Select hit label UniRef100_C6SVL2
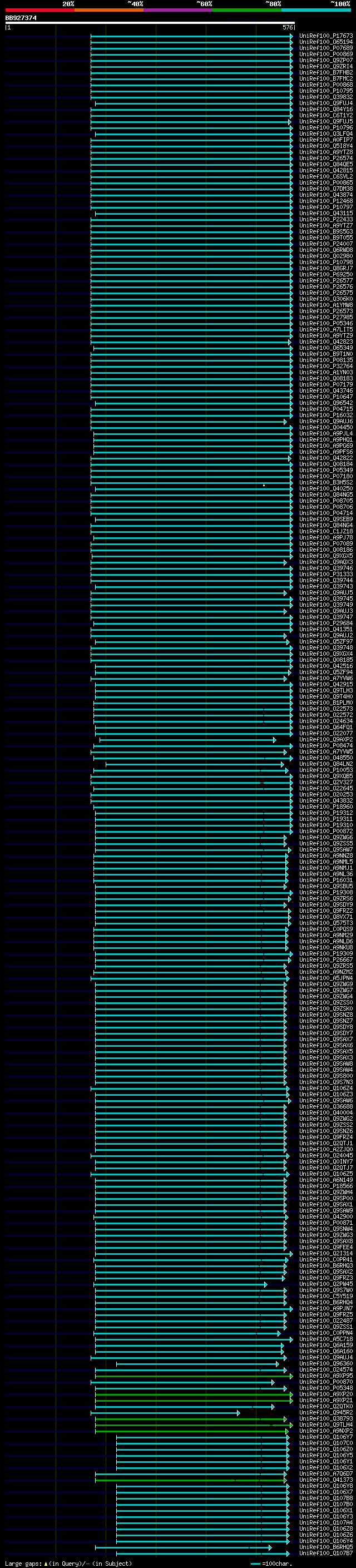The height and width of the screenshot is (1568, 356). tap(326, 176)
